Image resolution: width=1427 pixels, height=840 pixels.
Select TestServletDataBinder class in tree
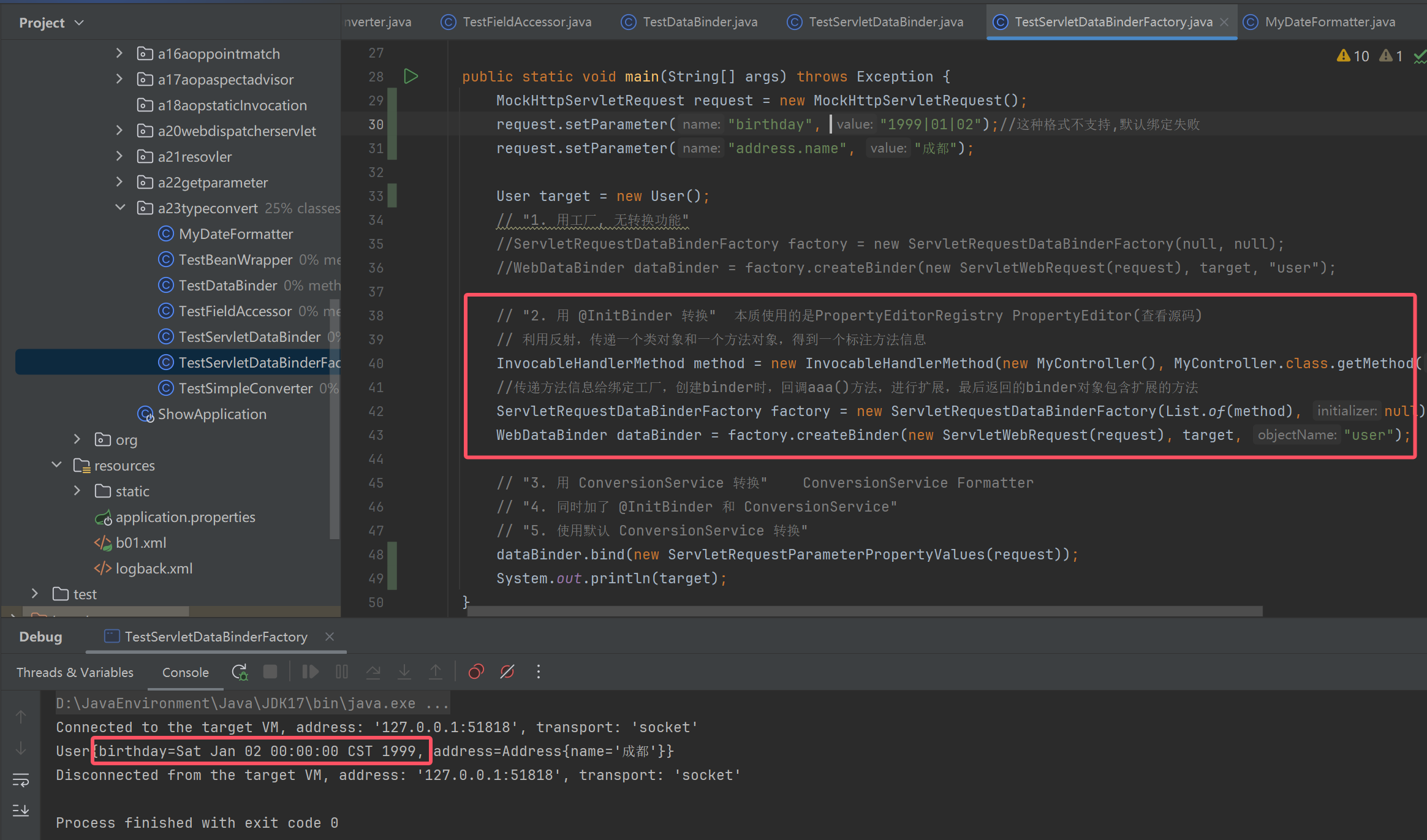[x=249, y=337]
